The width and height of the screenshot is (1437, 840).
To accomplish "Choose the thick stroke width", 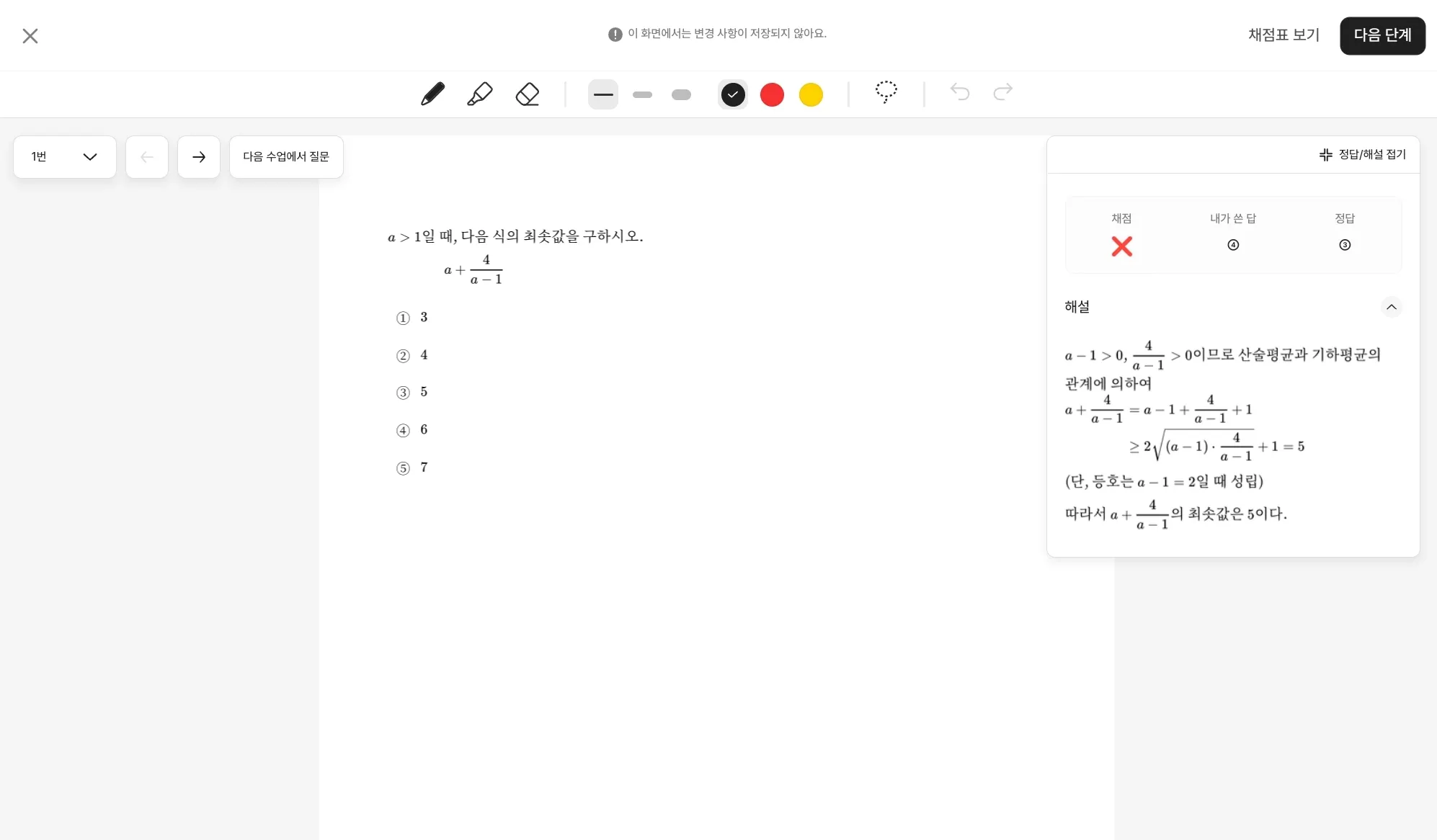I will [681, 94].
